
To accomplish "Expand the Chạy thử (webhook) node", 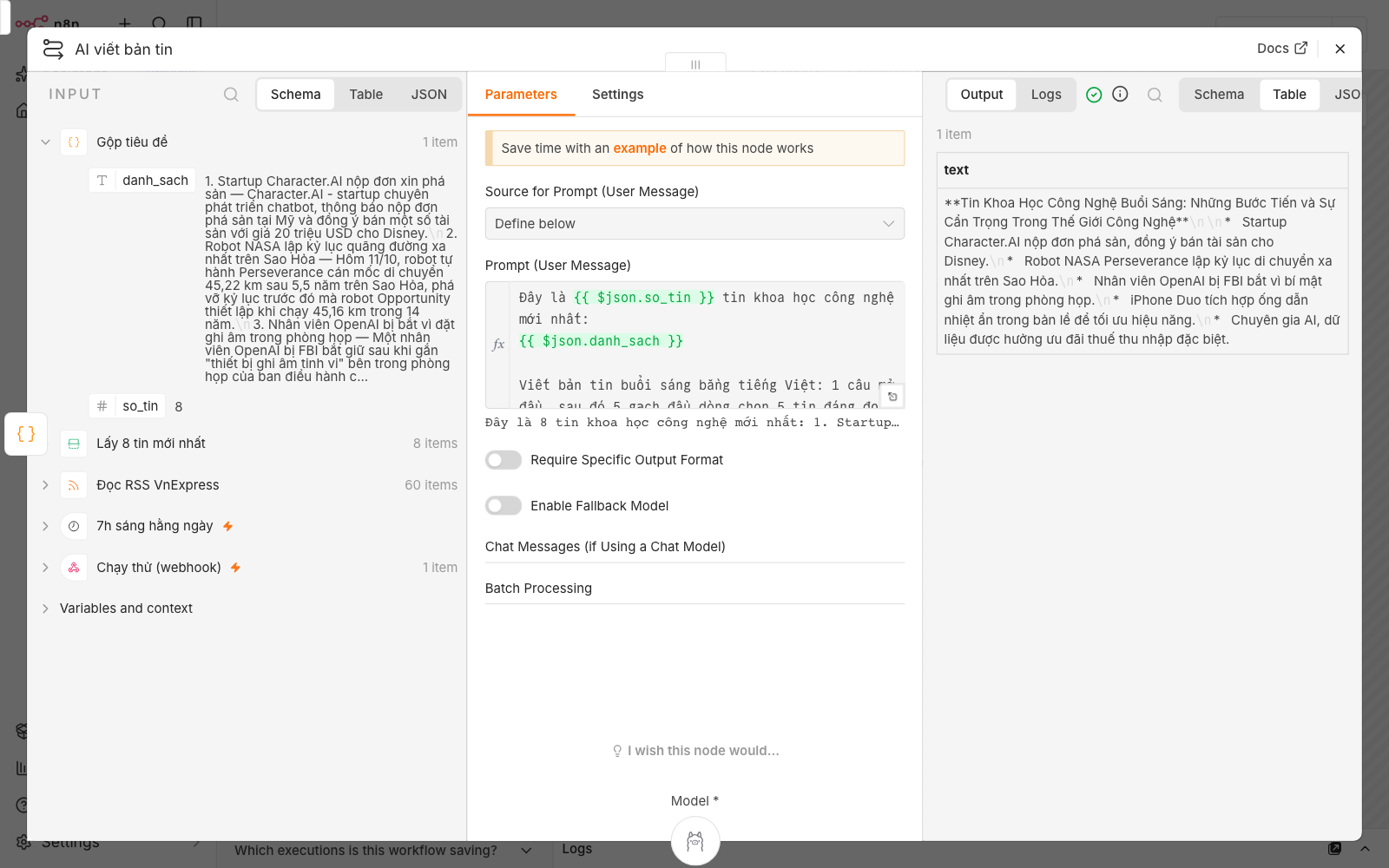I will coord(45,568).
